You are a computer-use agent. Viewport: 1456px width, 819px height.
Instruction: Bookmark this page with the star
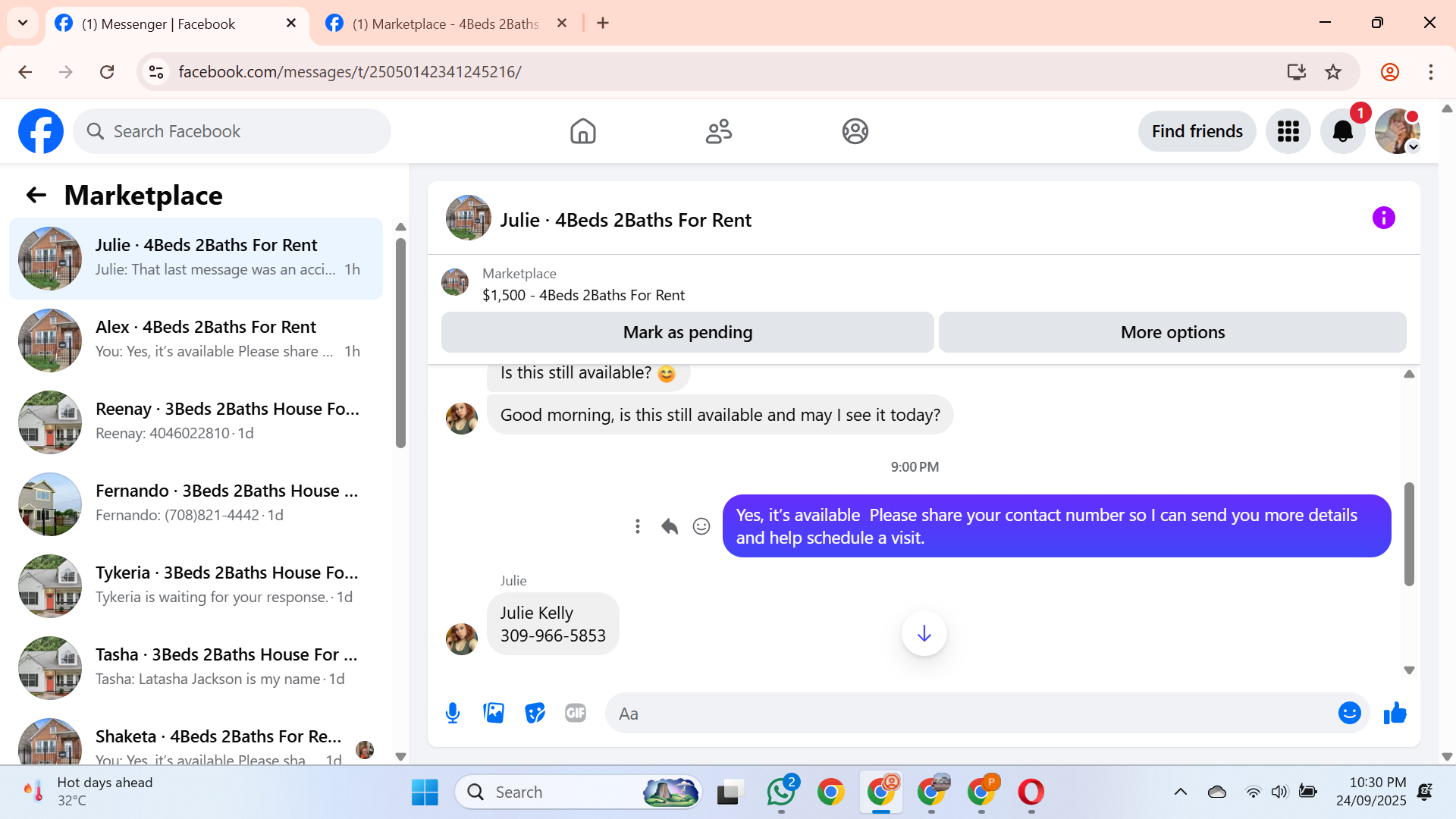1333,72
